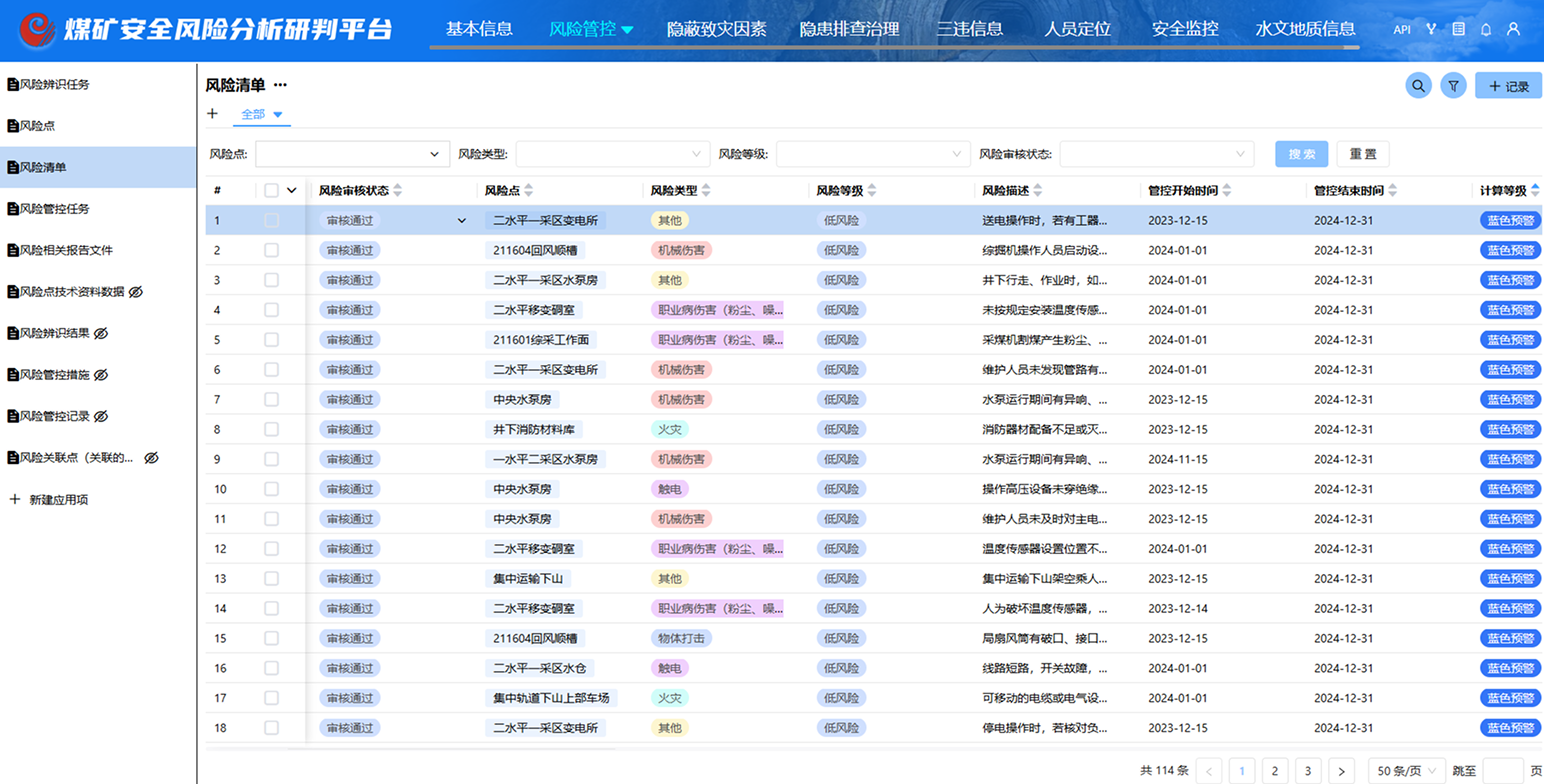Sort by 计算等级 column arrows

click(x=1535, y=190)
